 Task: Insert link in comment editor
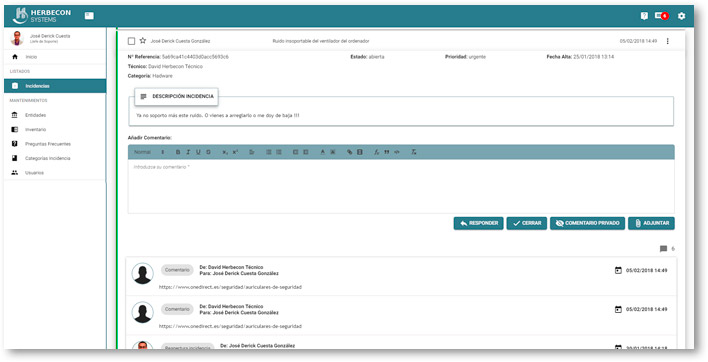coord(349,152)
